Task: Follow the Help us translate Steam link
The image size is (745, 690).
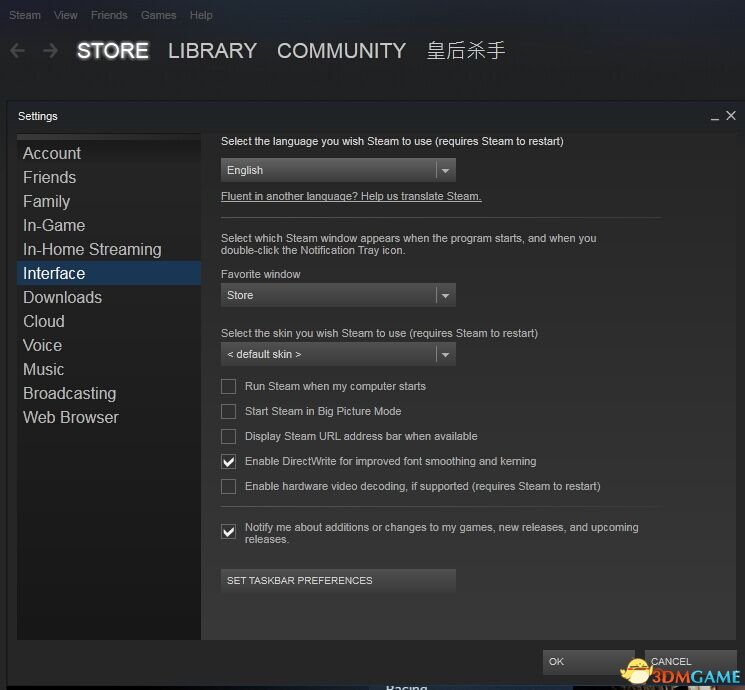Action: coord(351,197)
